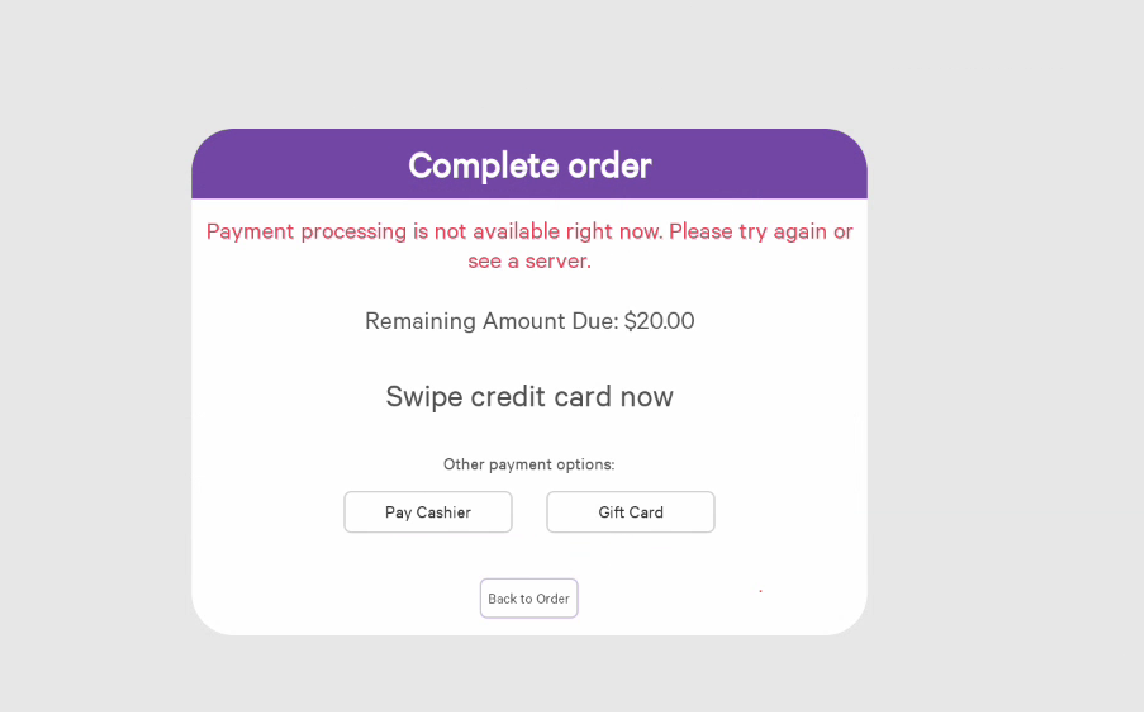Click the Remaining Amount Due text
The image size is (1144, 712).
pos(529,321)
